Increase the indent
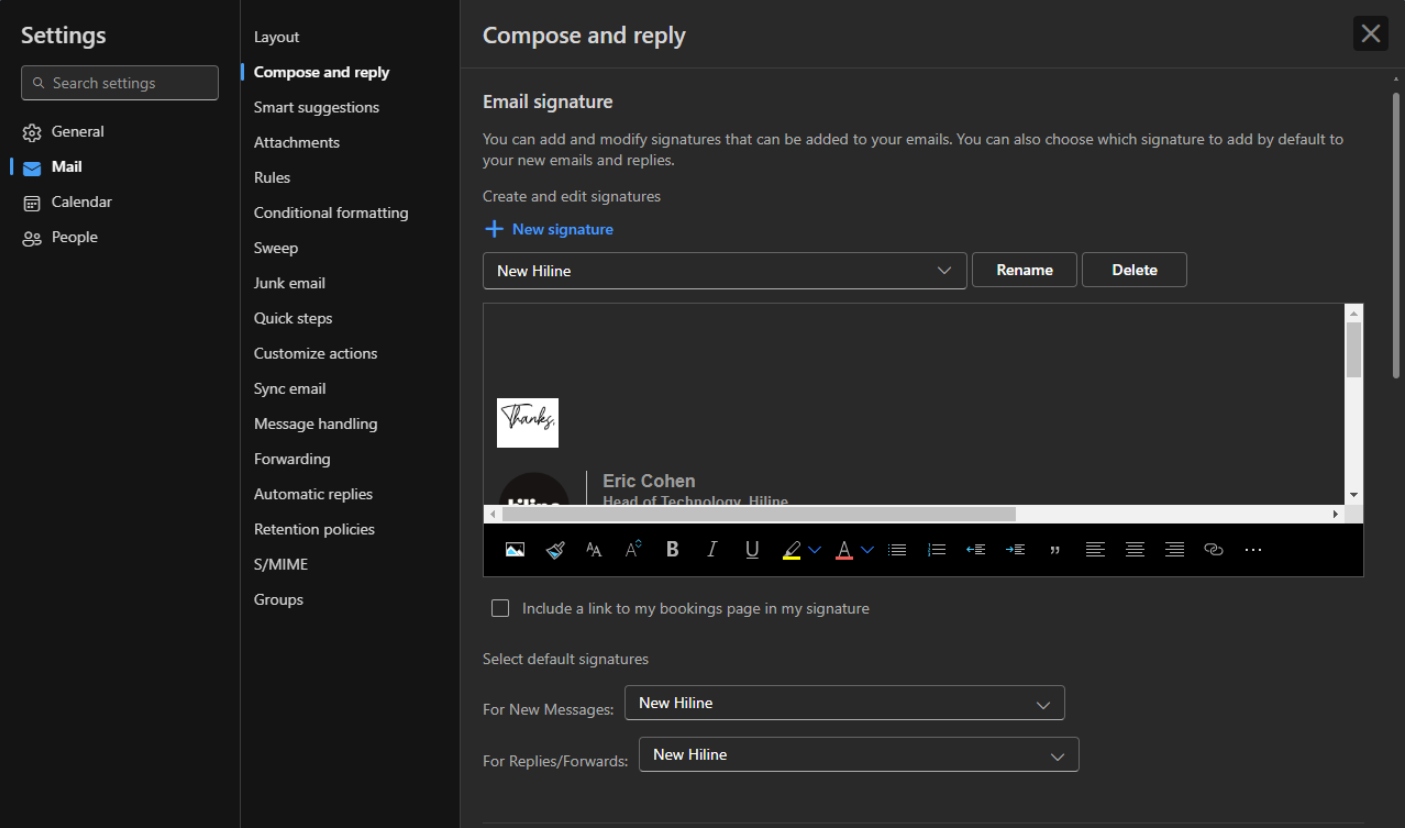This screenshot has height=828, width=1405. (1015, 549)
